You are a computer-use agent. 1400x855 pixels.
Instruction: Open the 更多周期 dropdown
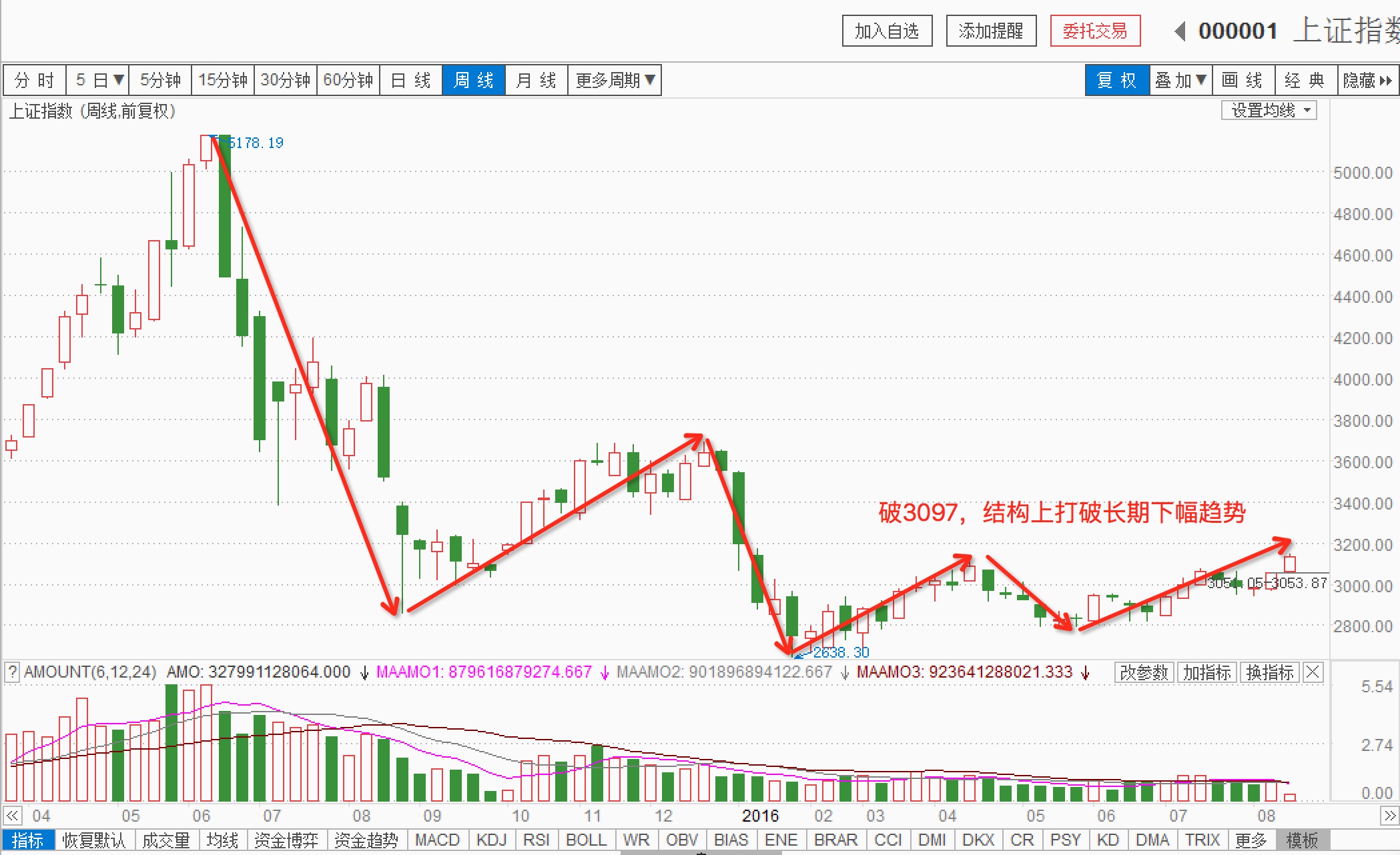coord(615,81)
